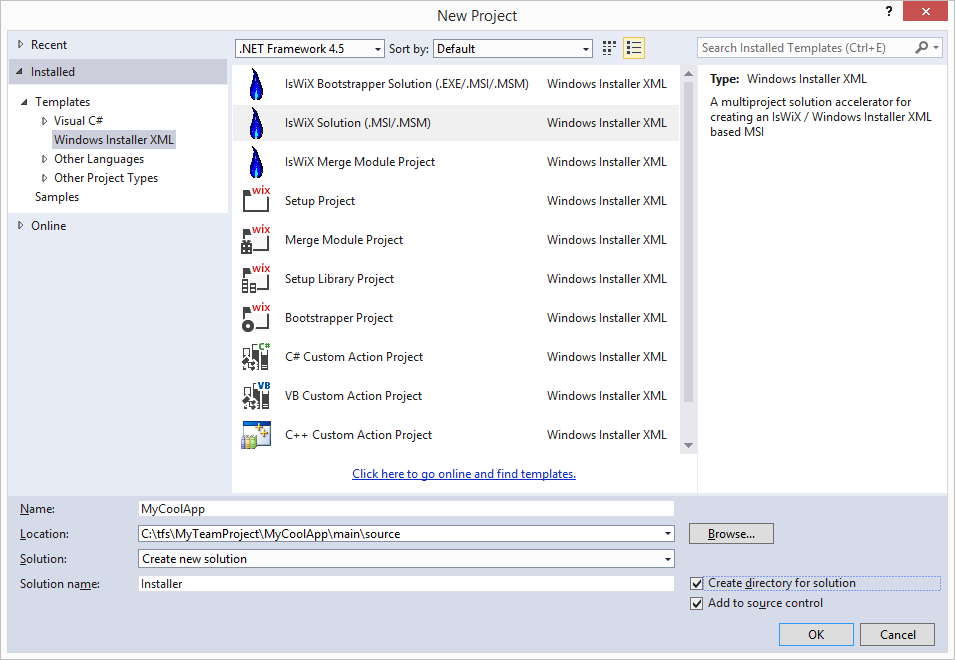Screen dimensions: 955x660
Task: Select 'C# Custom Action Project' template name
Action: [354, 357]
